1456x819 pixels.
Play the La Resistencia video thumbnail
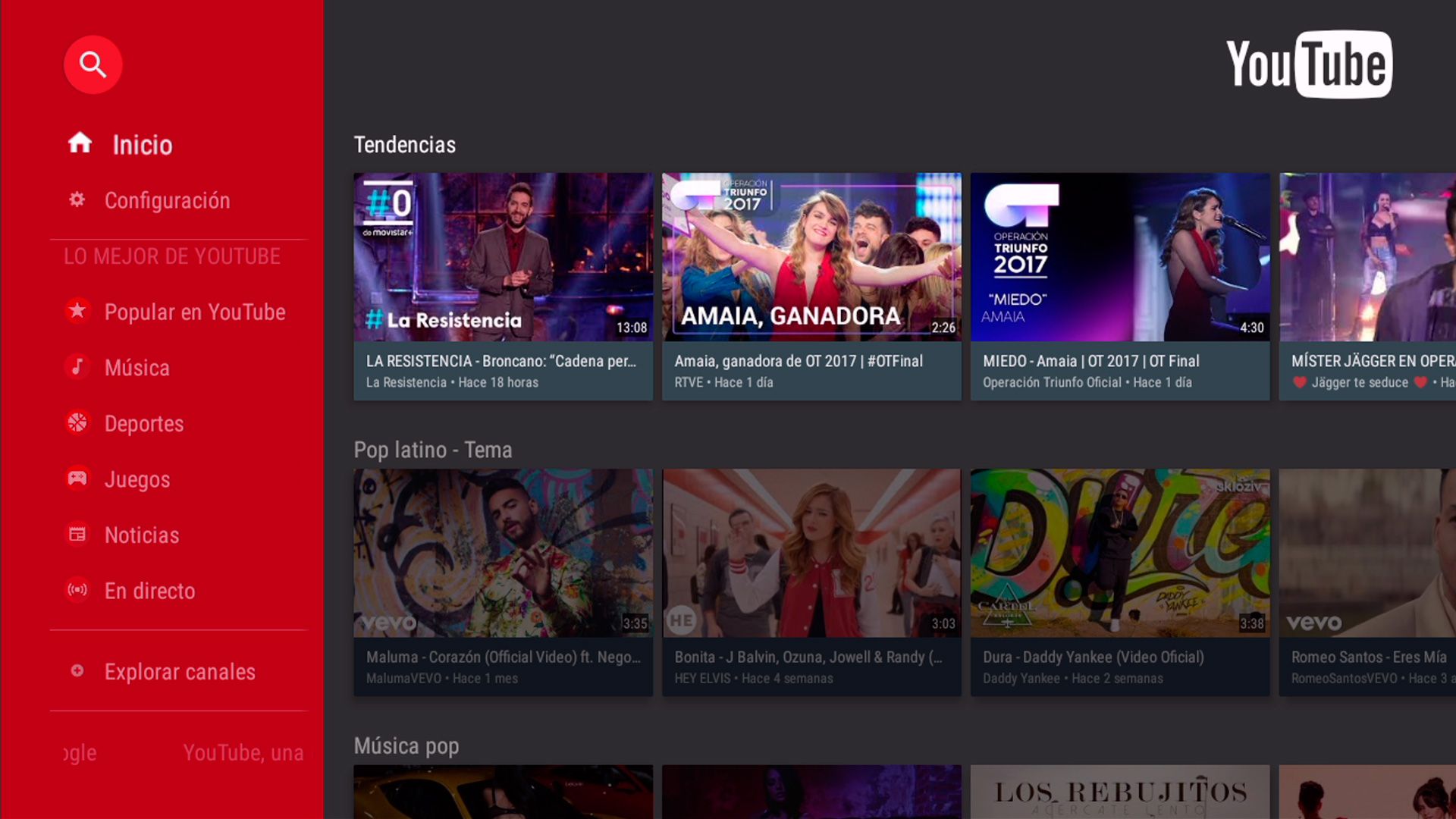tap(503, 257)
